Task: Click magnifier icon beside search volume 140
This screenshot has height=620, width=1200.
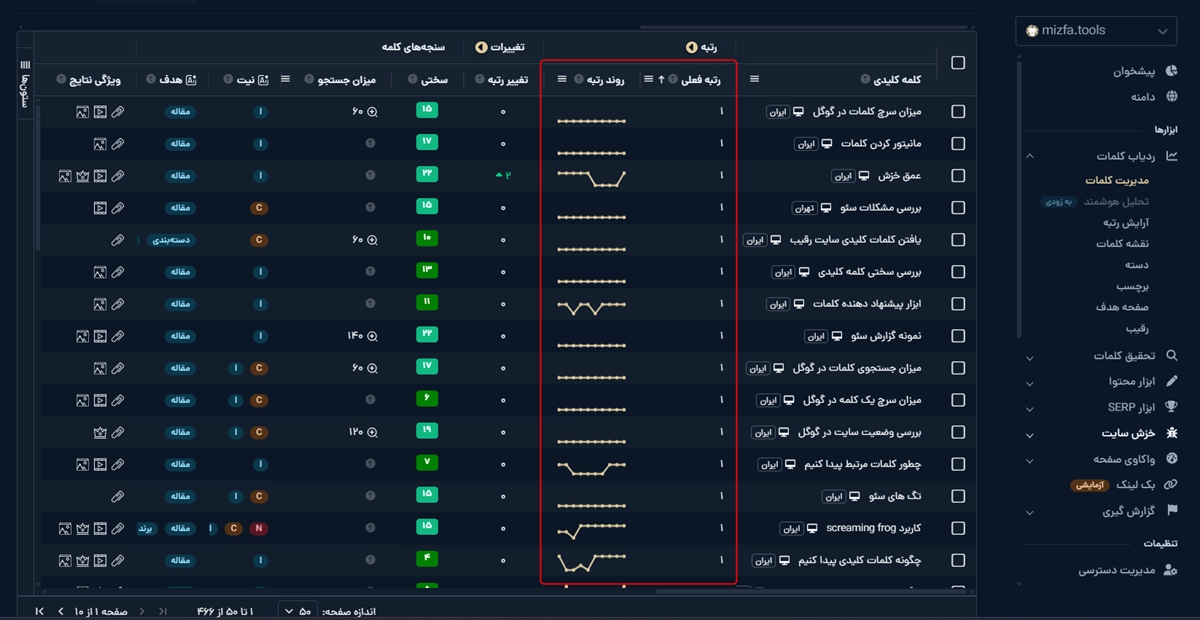Action: pyautogui.click(x=373, y=336)
